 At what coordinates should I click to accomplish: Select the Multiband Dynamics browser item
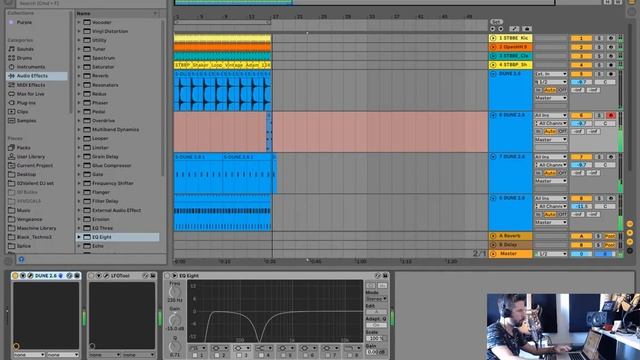116,130
